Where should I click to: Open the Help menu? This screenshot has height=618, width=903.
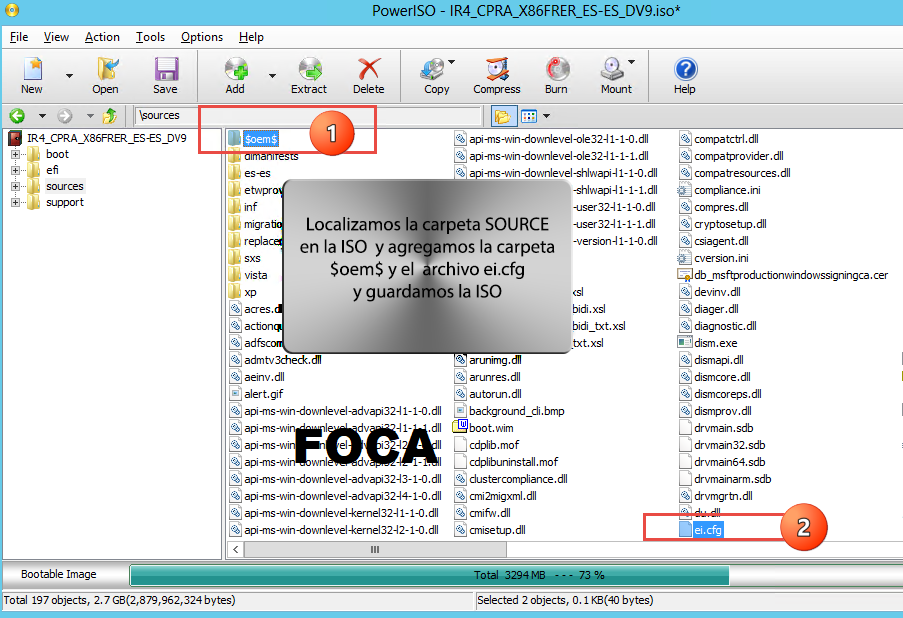(x=251, y=37)
